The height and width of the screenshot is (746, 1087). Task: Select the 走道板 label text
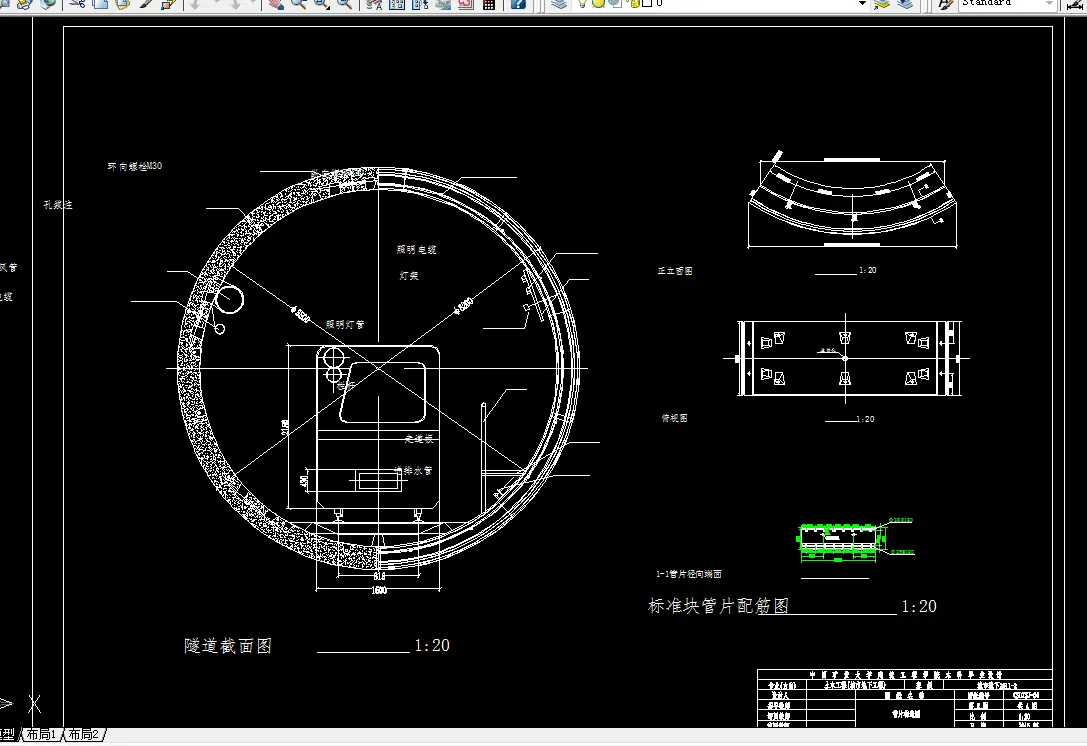pyautogui.click(x=419, y=439)
